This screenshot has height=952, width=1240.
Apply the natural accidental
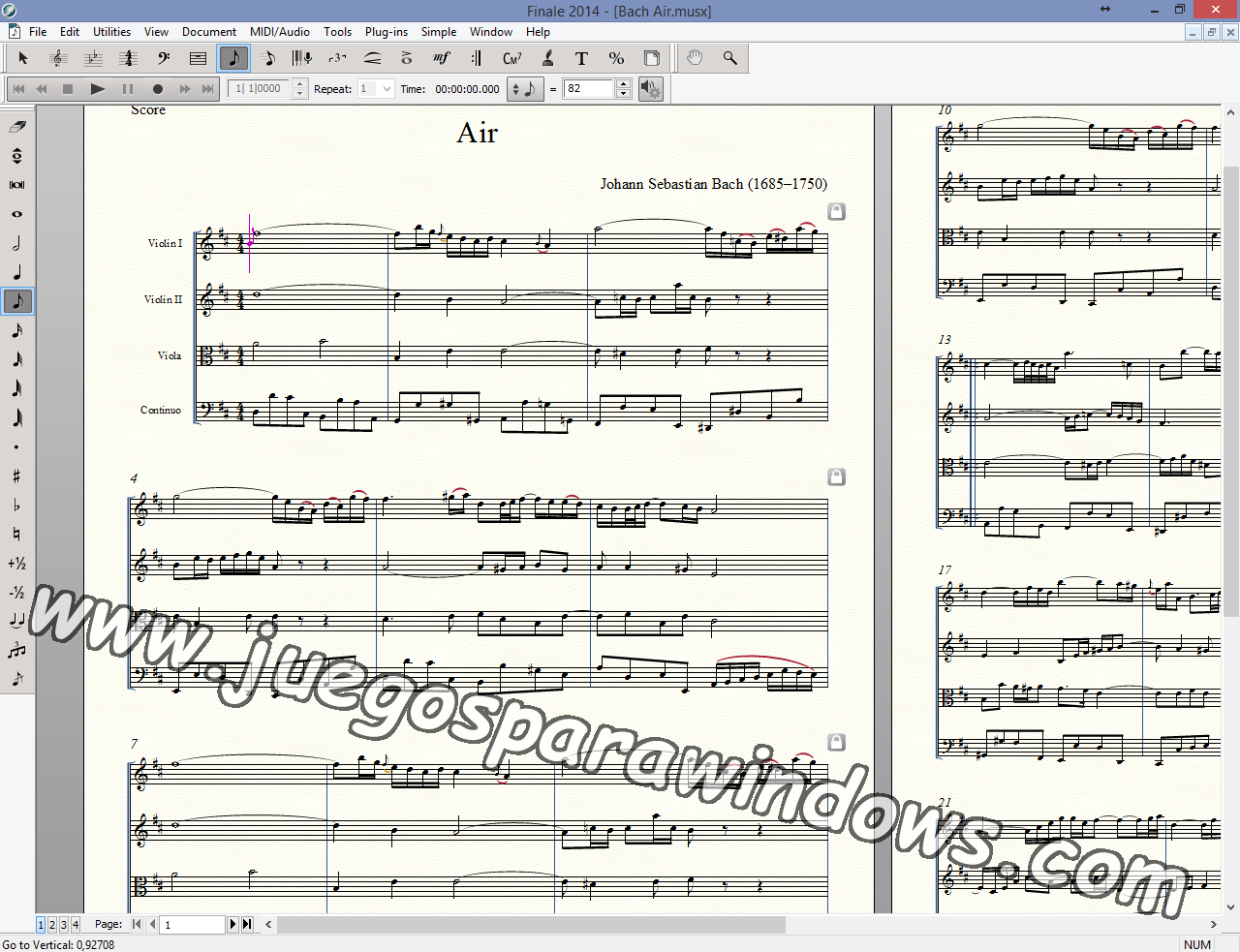[17, 534]
